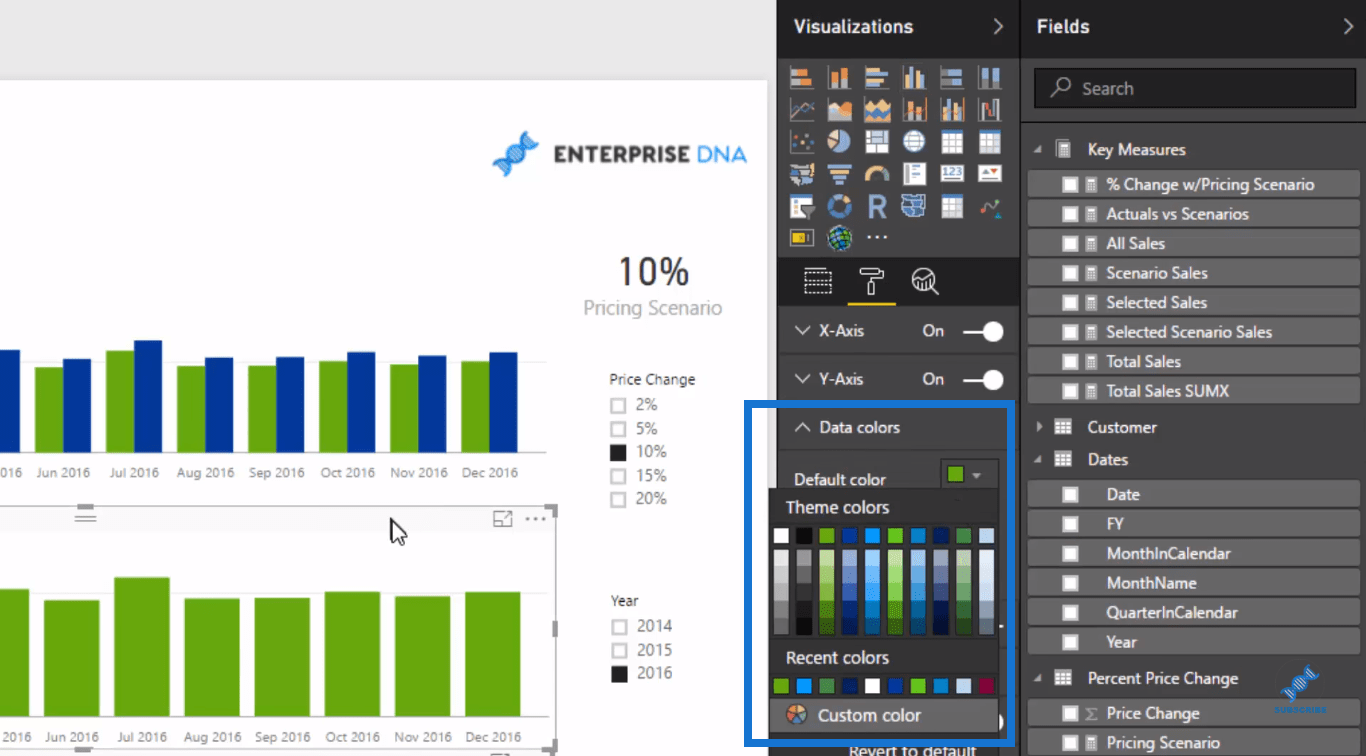
Task: Collapse the Percent Price Change table
Action: coord(1038,678)
